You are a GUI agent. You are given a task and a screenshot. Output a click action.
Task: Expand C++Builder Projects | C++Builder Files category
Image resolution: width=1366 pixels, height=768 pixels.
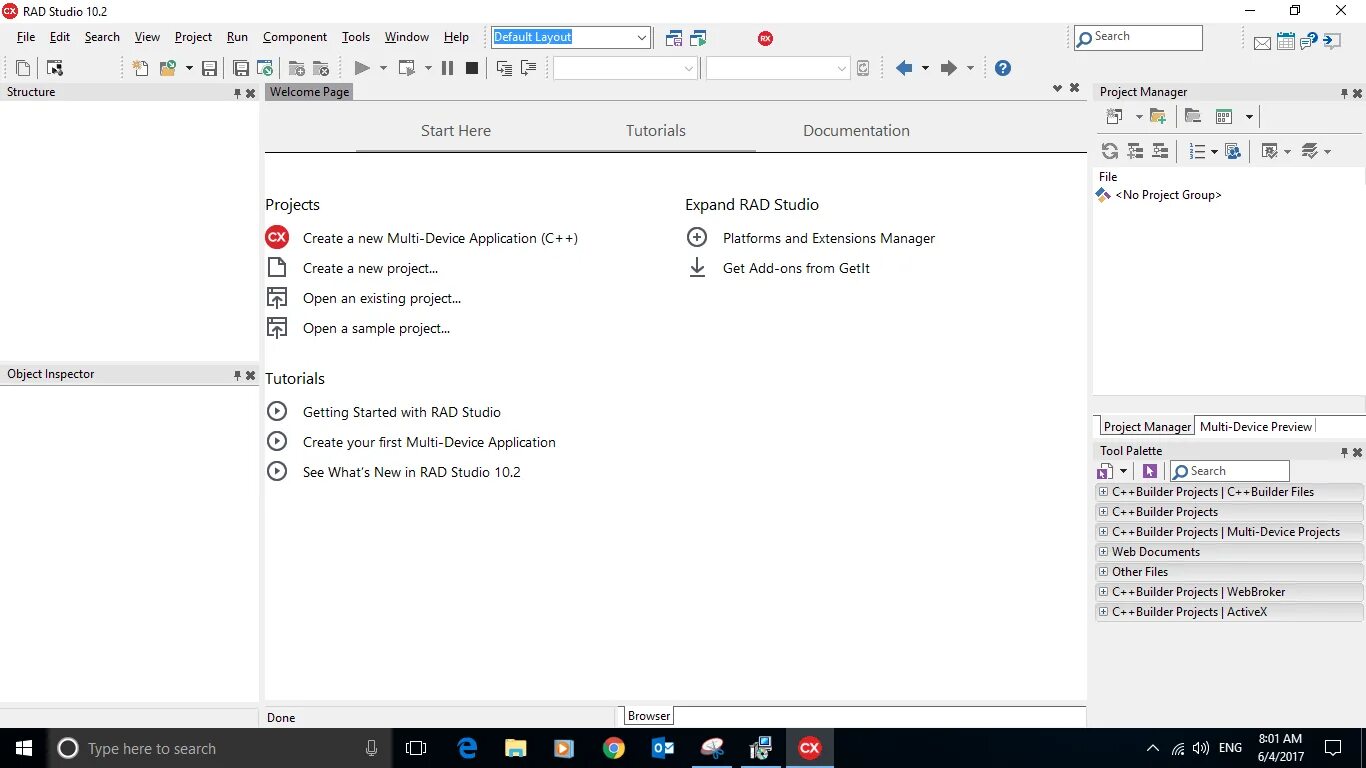coord(1103,492)
